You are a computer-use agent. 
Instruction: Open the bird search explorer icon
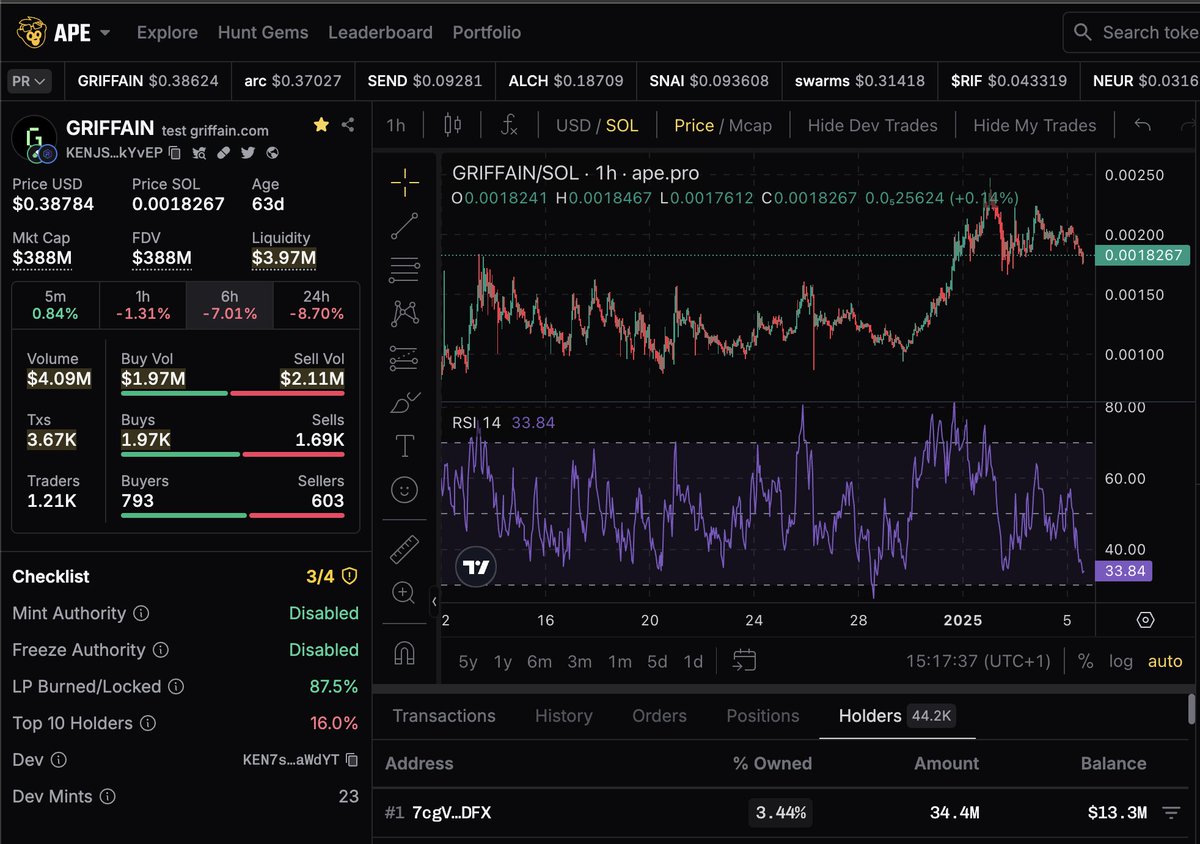click(199, 153)
